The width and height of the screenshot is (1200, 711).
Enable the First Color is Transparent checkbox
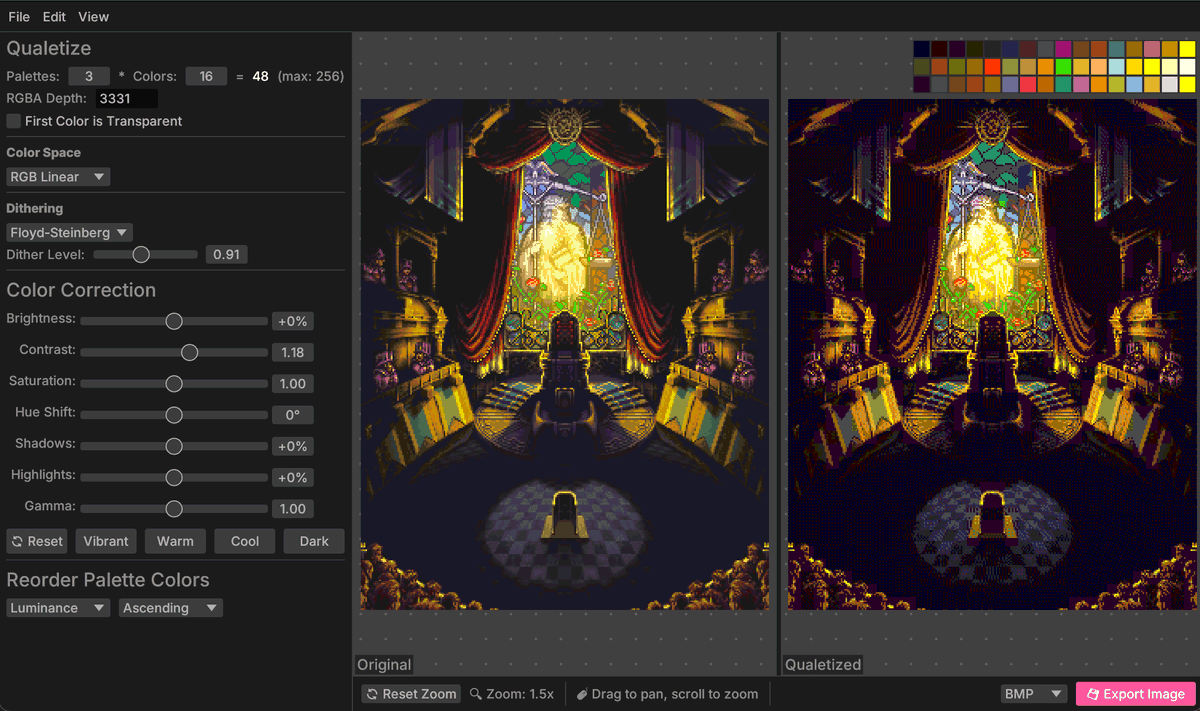click(13, 120)
